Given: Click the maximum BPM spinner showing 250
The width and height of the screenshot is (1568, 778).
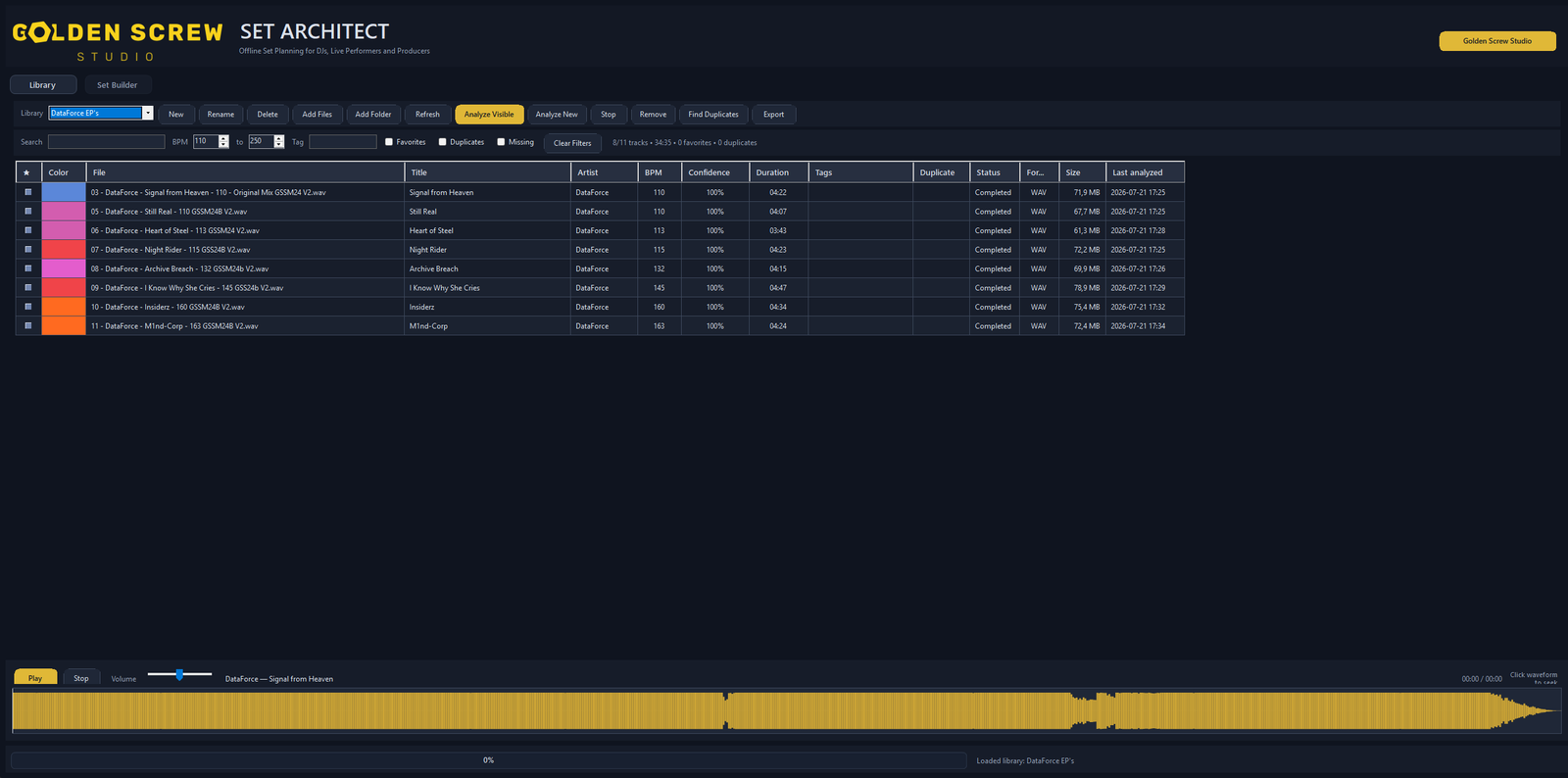Looking at the screenshot, I should (x=266, y=141).
